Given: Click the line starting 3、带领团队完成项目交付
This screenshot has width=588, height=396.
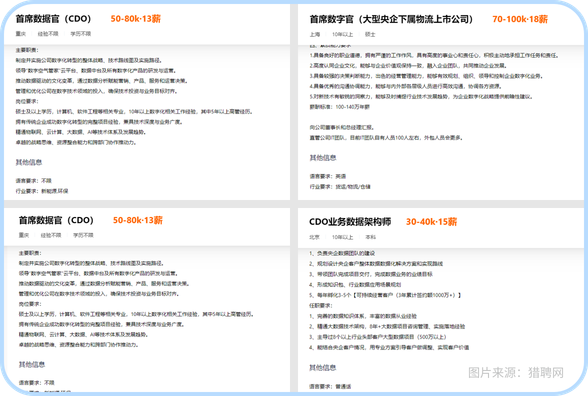Looking at the screenshot, I should (371, 274).
